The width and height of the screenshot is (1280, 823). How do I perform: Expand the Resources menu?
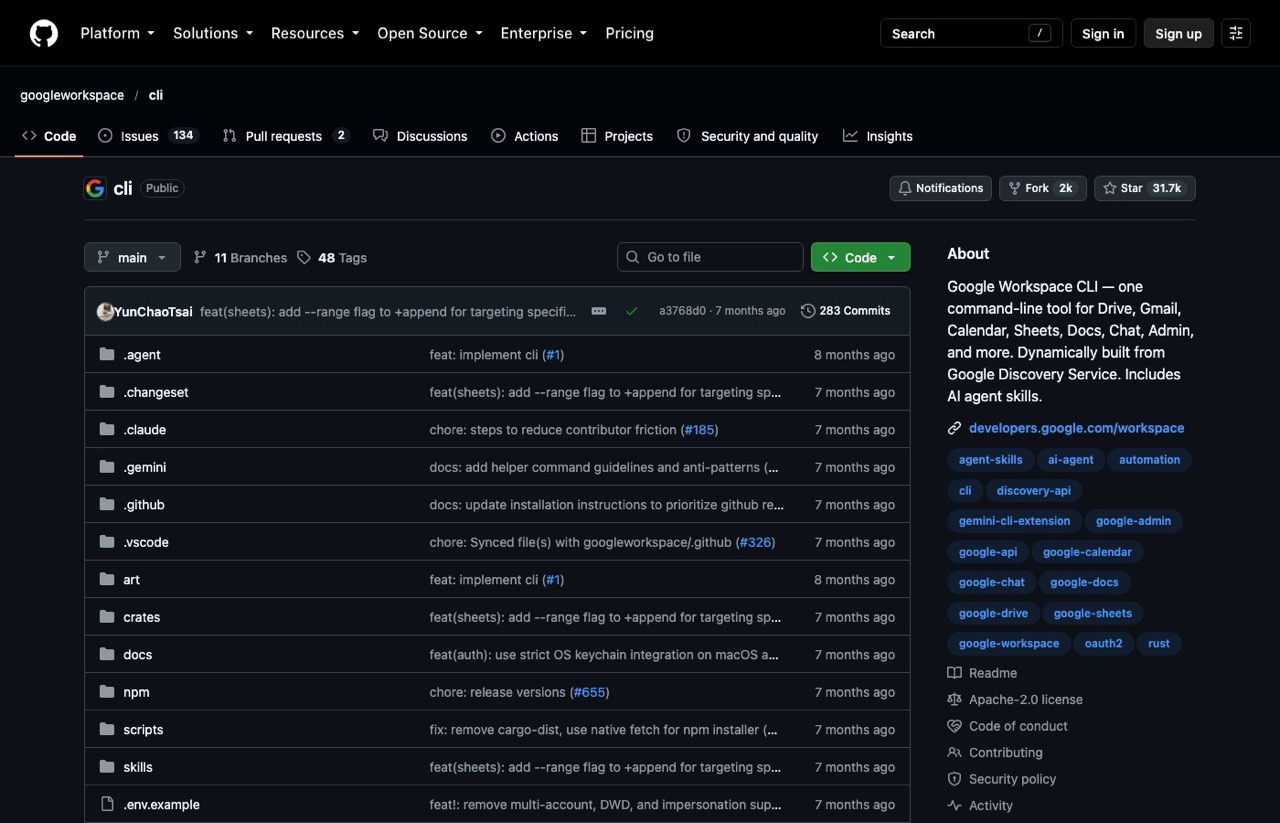315,33
